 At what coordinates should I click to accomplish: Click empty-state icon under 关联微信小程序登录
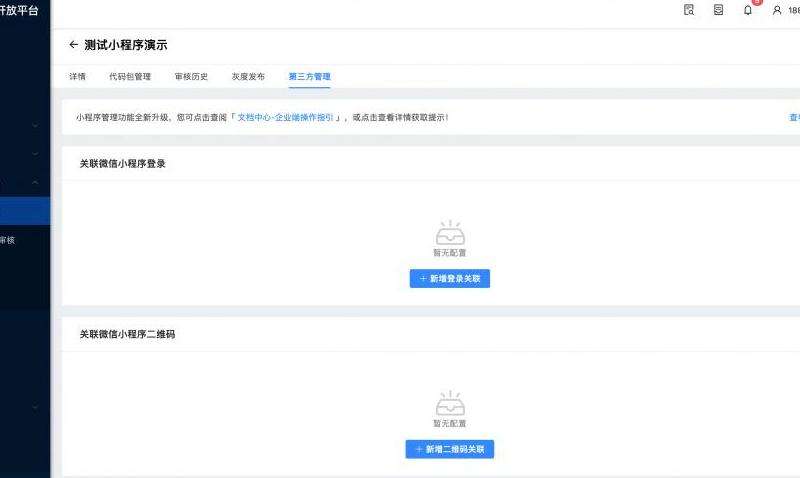(x=449, y=233)
